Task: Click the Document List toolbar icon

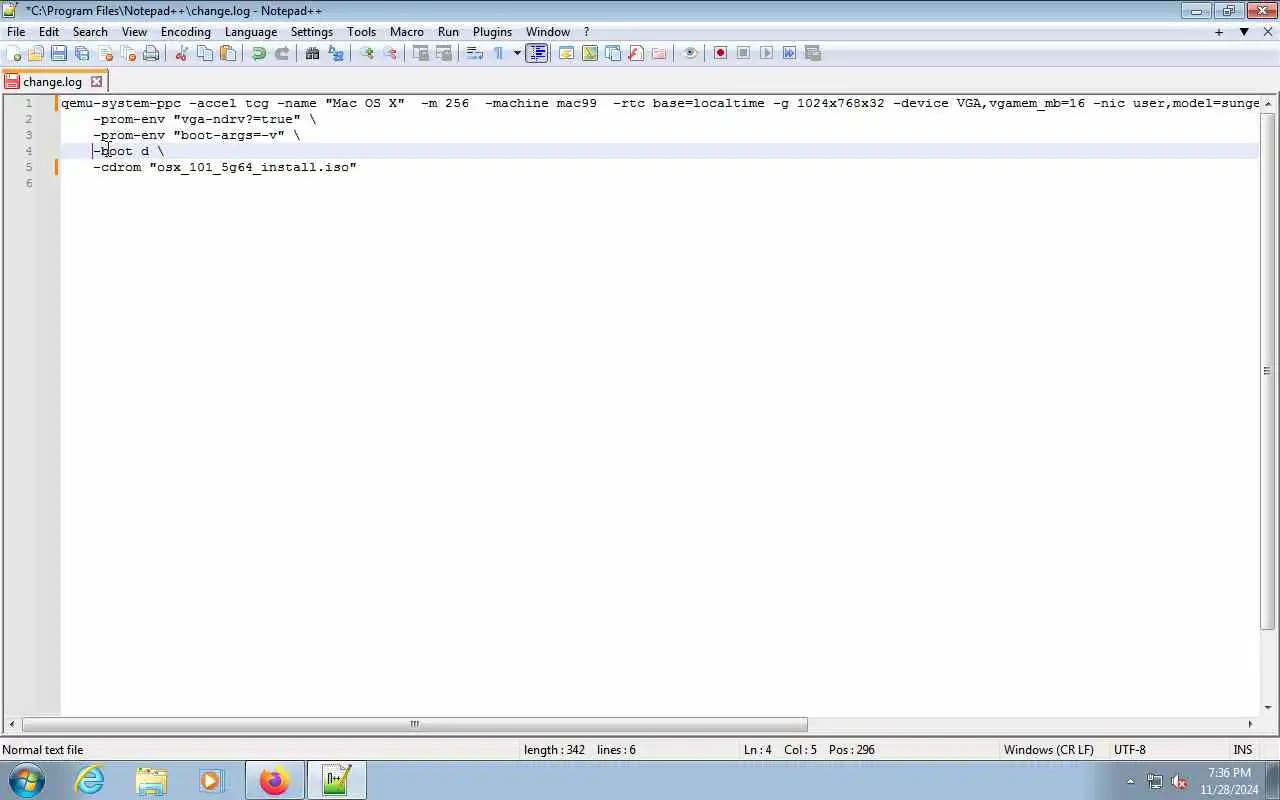Action: [613, 53]
